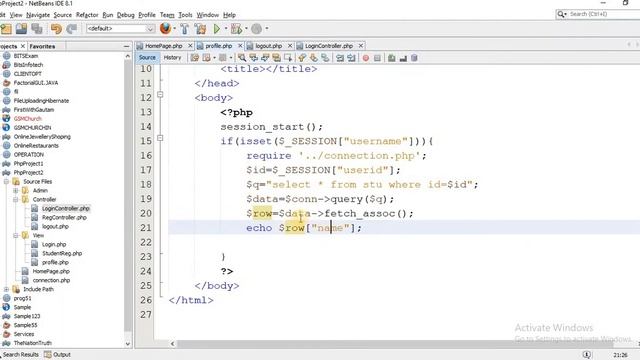Viewport: 640px width, 360px height.
Task: Switch to the Favorites panel tab
Action: click(x=42, y=46)
